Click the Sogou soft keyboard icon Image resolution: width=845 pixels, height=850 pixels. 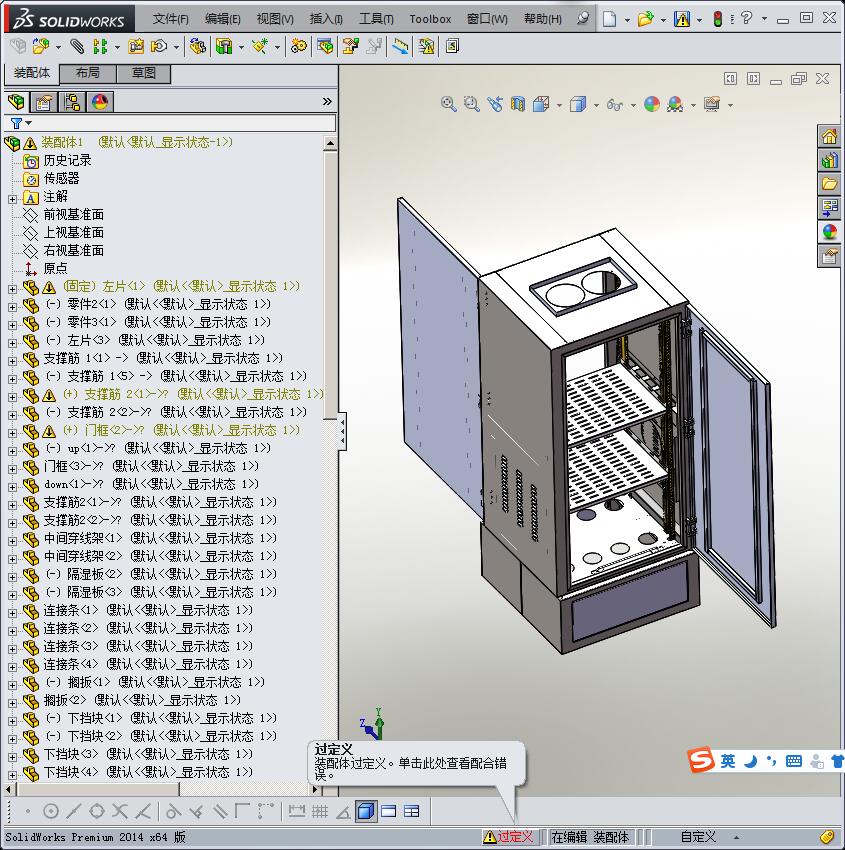pos(794,761)
